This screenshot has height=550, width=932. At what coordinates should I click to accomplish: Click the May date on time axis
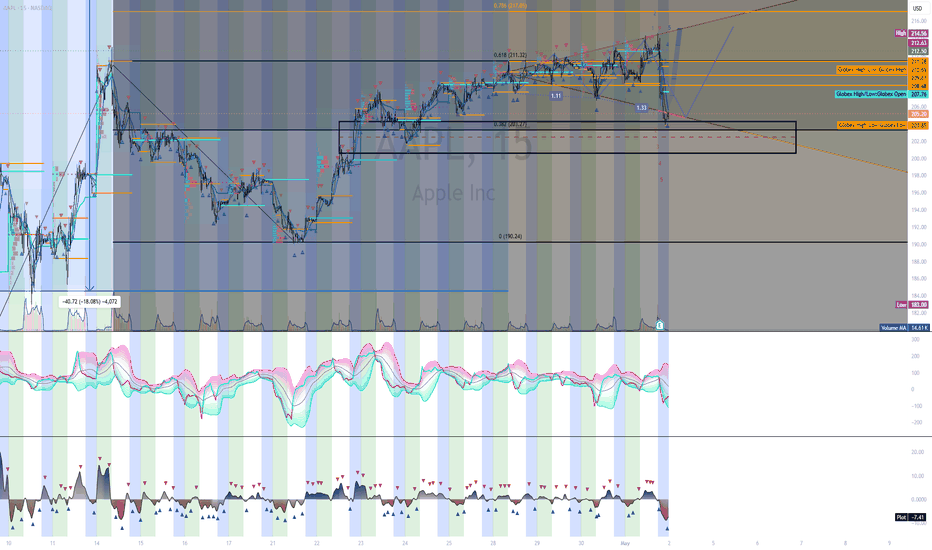(x=625, y=543)
